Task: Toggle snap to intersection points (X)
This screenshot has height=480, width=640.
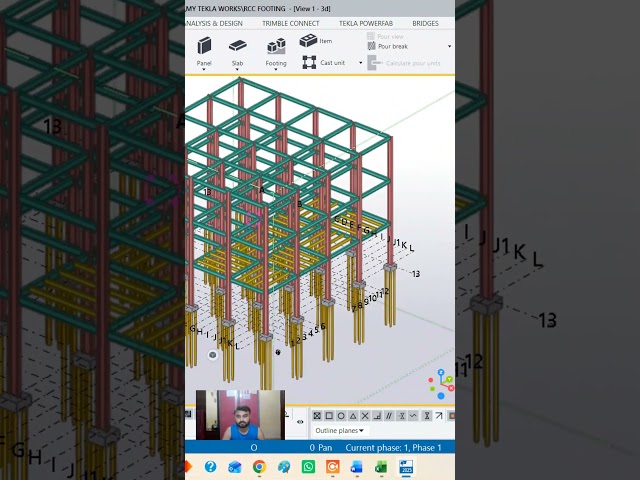Action: coord(365,416)
